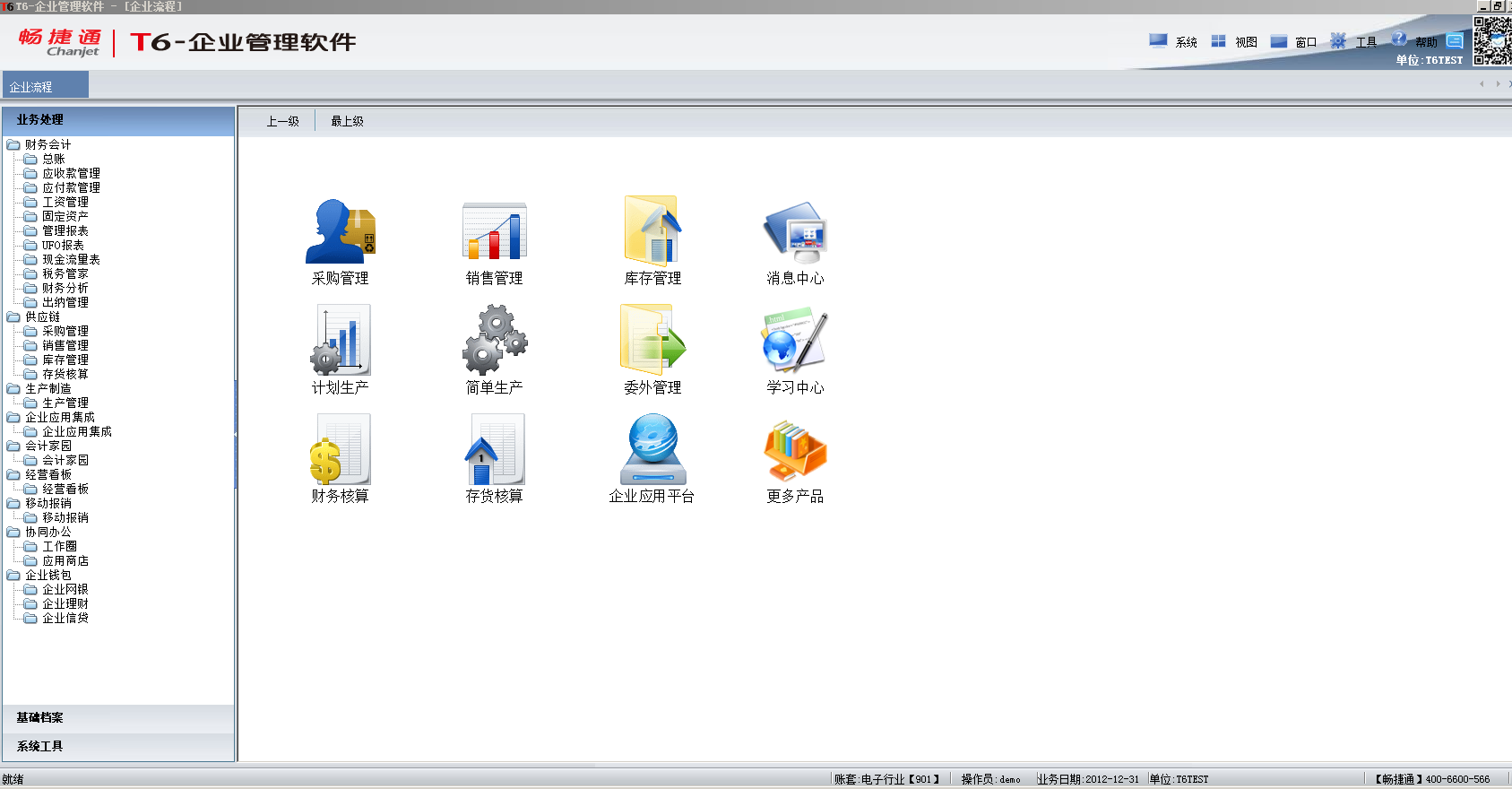Image resolution: width=1512 pixels, height=789 pixels.
Task: Open the 系统工具 panel section
Action: pyautogui.click(x=118, y=747)
